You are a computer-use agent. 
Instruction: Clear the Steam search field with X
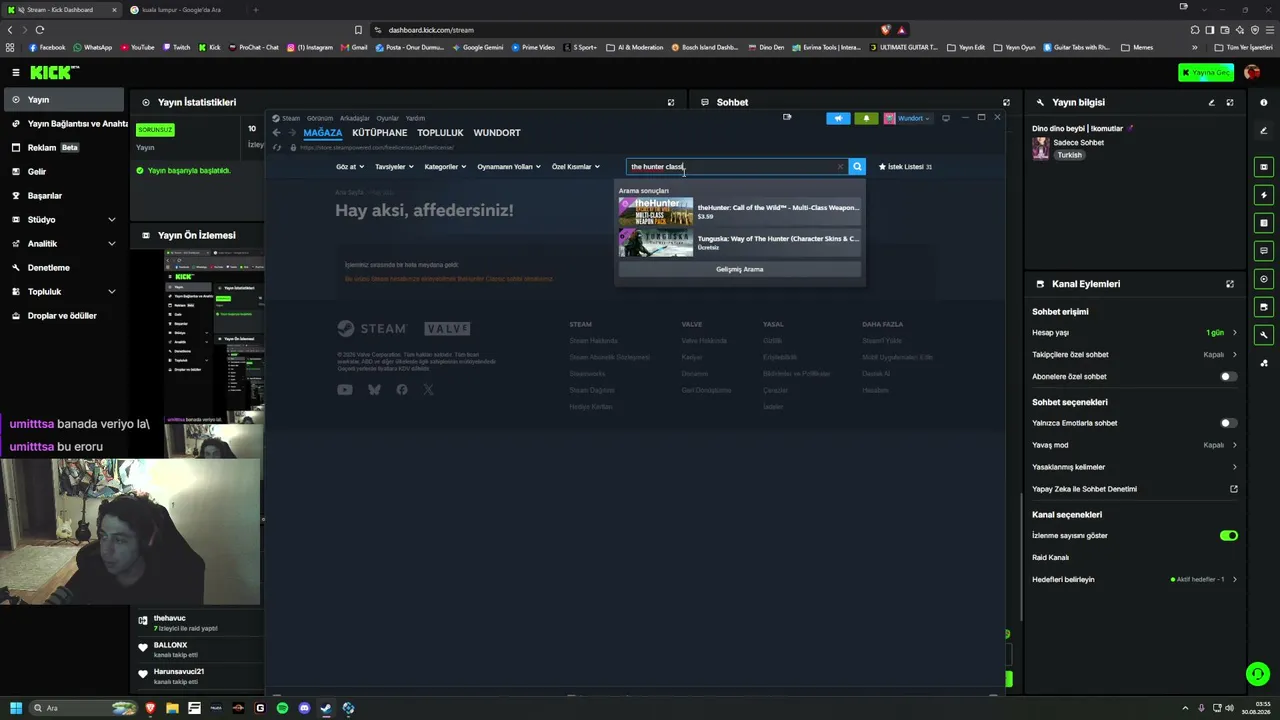click(x=840, y=167)
